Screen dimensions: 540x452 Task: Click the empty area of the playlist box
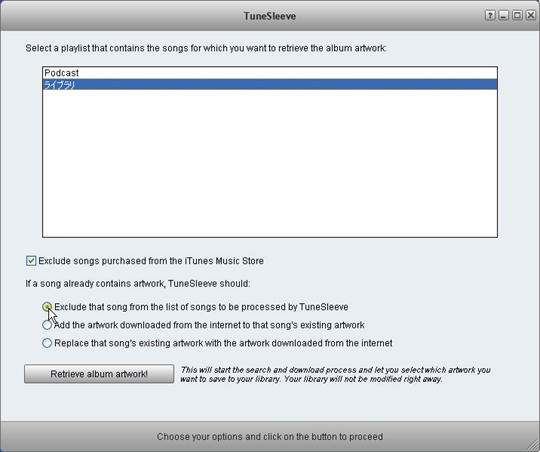[270, 164]
